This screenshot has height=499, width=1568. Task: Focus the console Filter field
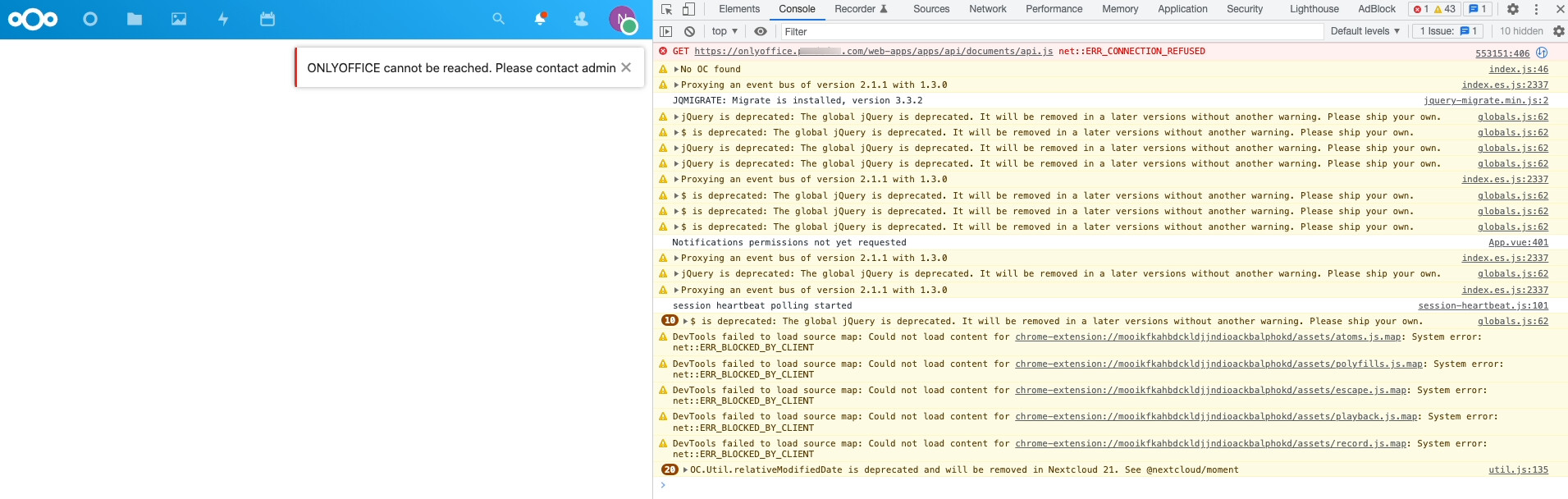point(1050,31)
